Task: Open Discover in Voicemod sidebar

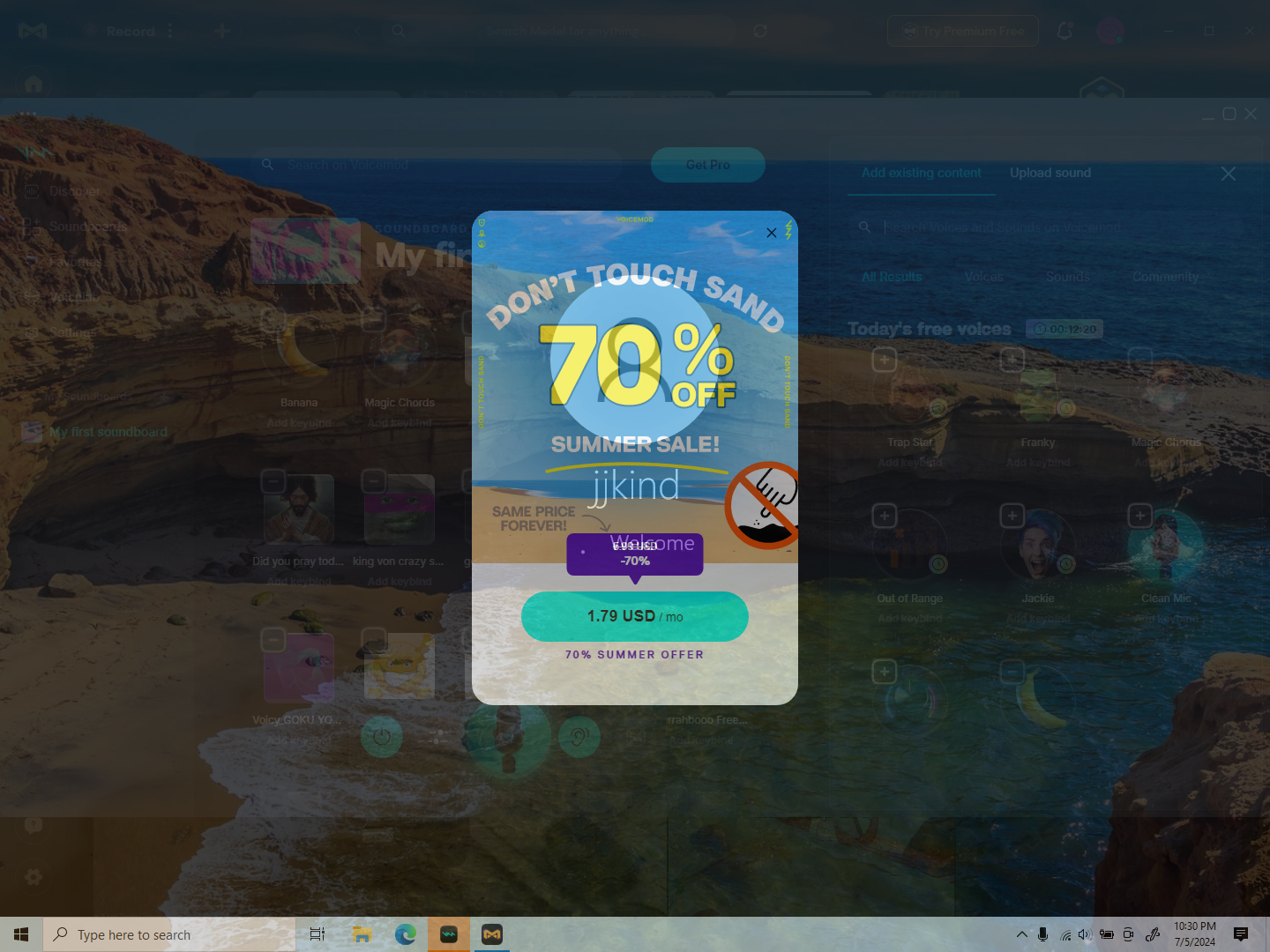Action: coord(63,190)
